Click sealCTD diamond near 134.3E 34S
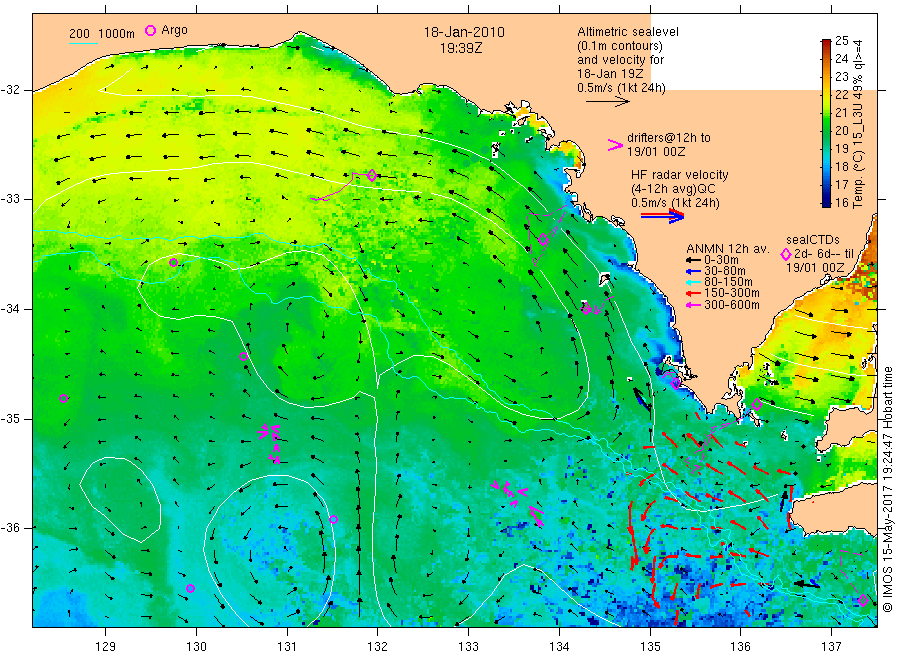Image resolution: width=900 pixels, height=660 pixels. [x=586, y=309]
